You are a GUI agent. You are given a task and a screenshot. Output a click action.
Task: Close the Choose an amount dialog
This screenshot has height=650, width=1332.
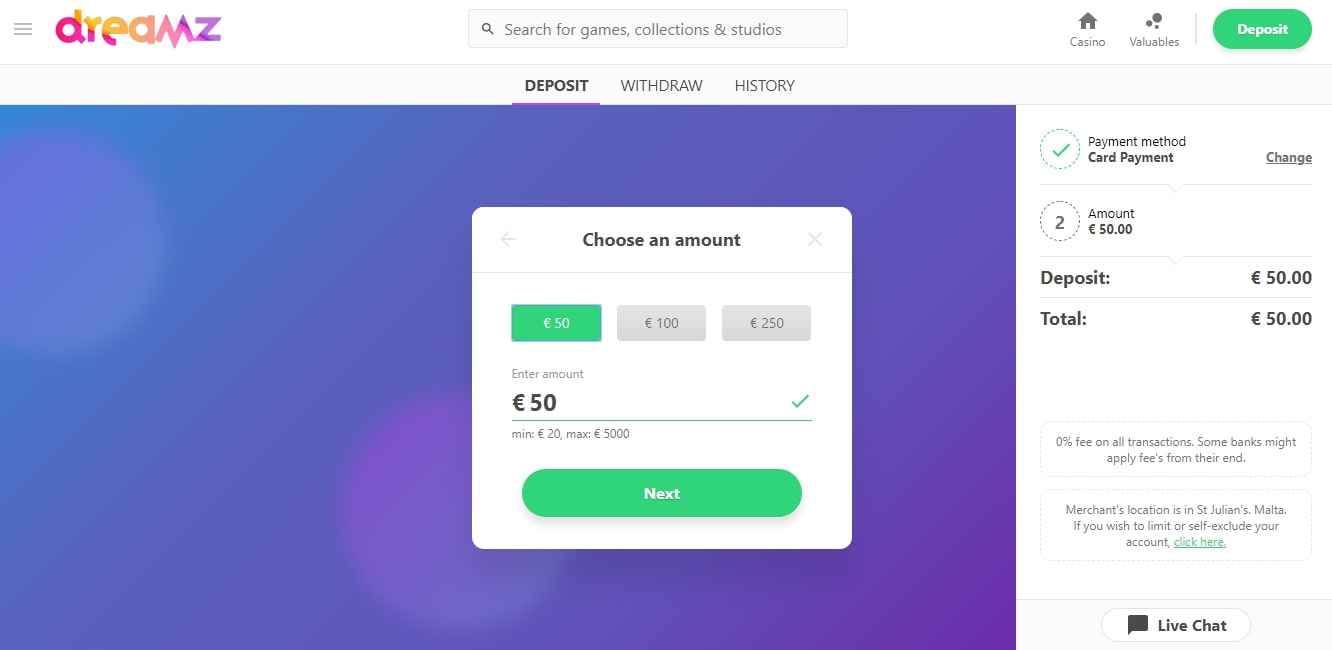click(x=815, y=239)
